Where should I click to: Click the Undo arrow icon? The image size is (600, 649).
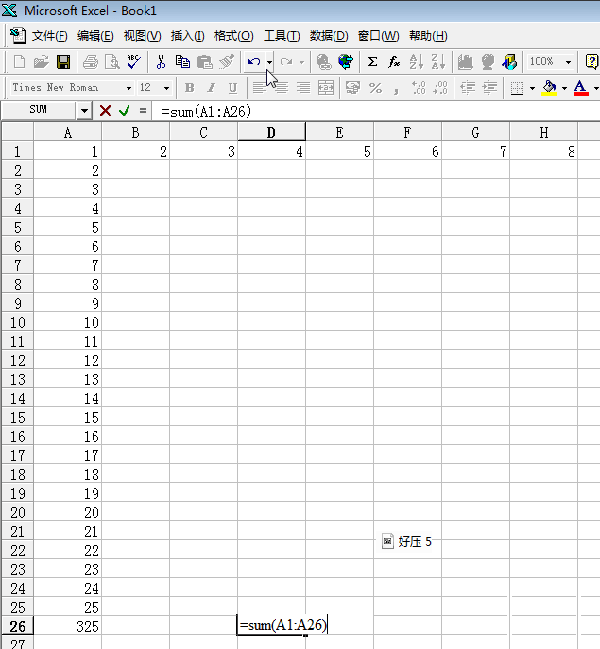(x=254, y=62)
